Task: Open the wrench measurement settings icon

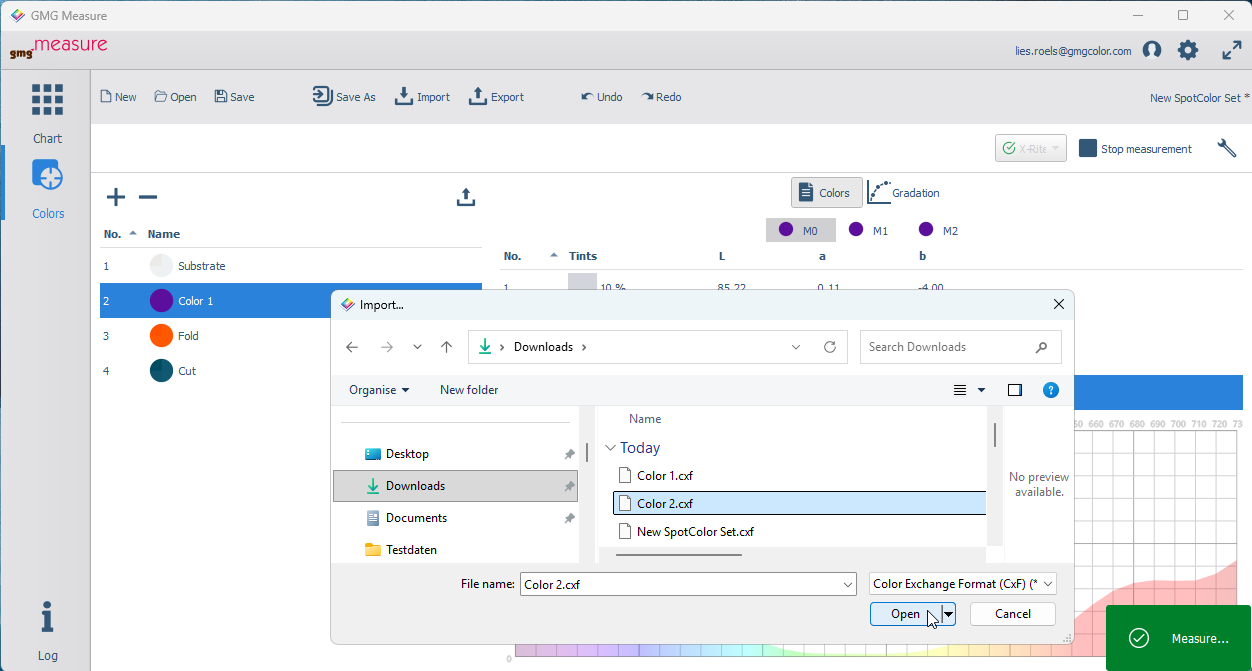Action: coord(1227,148)
